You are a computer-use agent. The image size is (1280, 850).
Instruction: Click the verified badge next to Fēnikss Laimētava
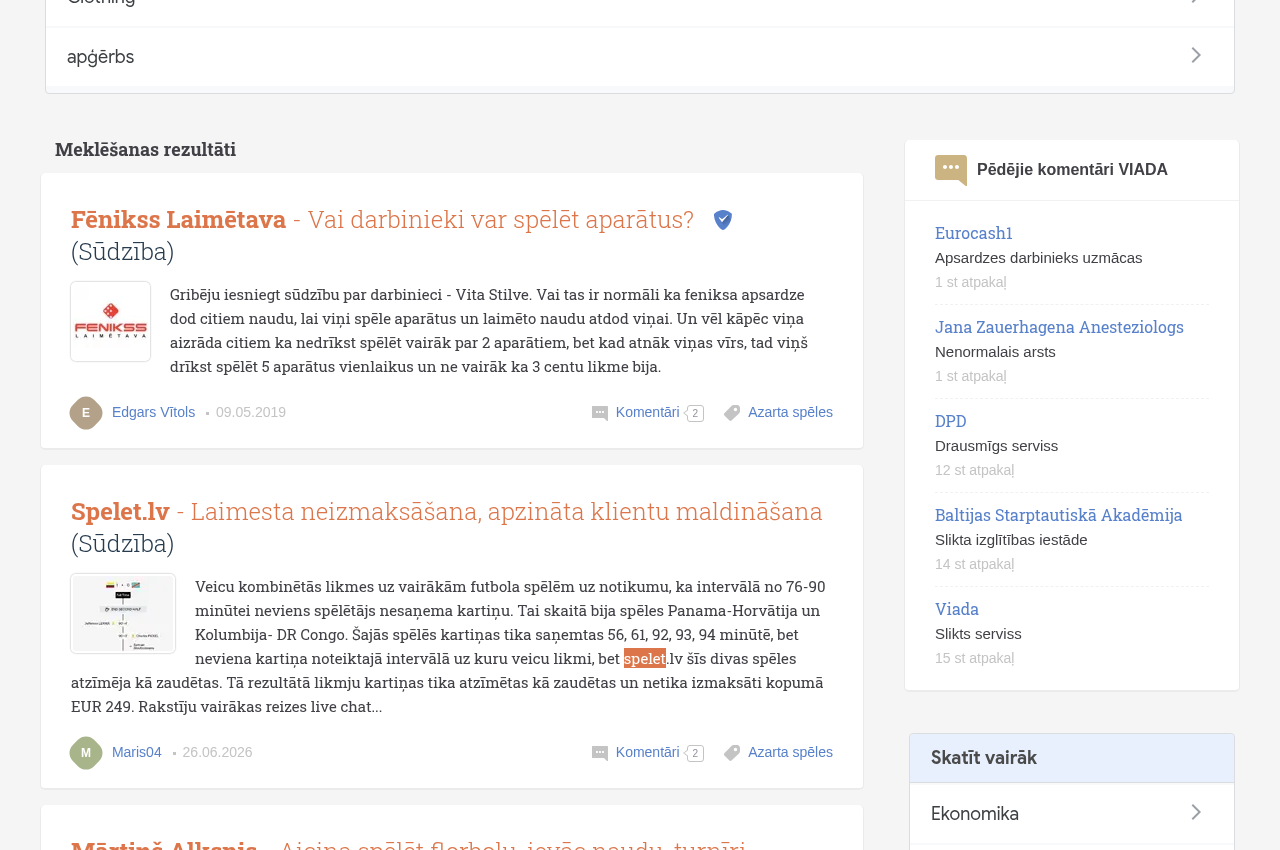point(723,220)
